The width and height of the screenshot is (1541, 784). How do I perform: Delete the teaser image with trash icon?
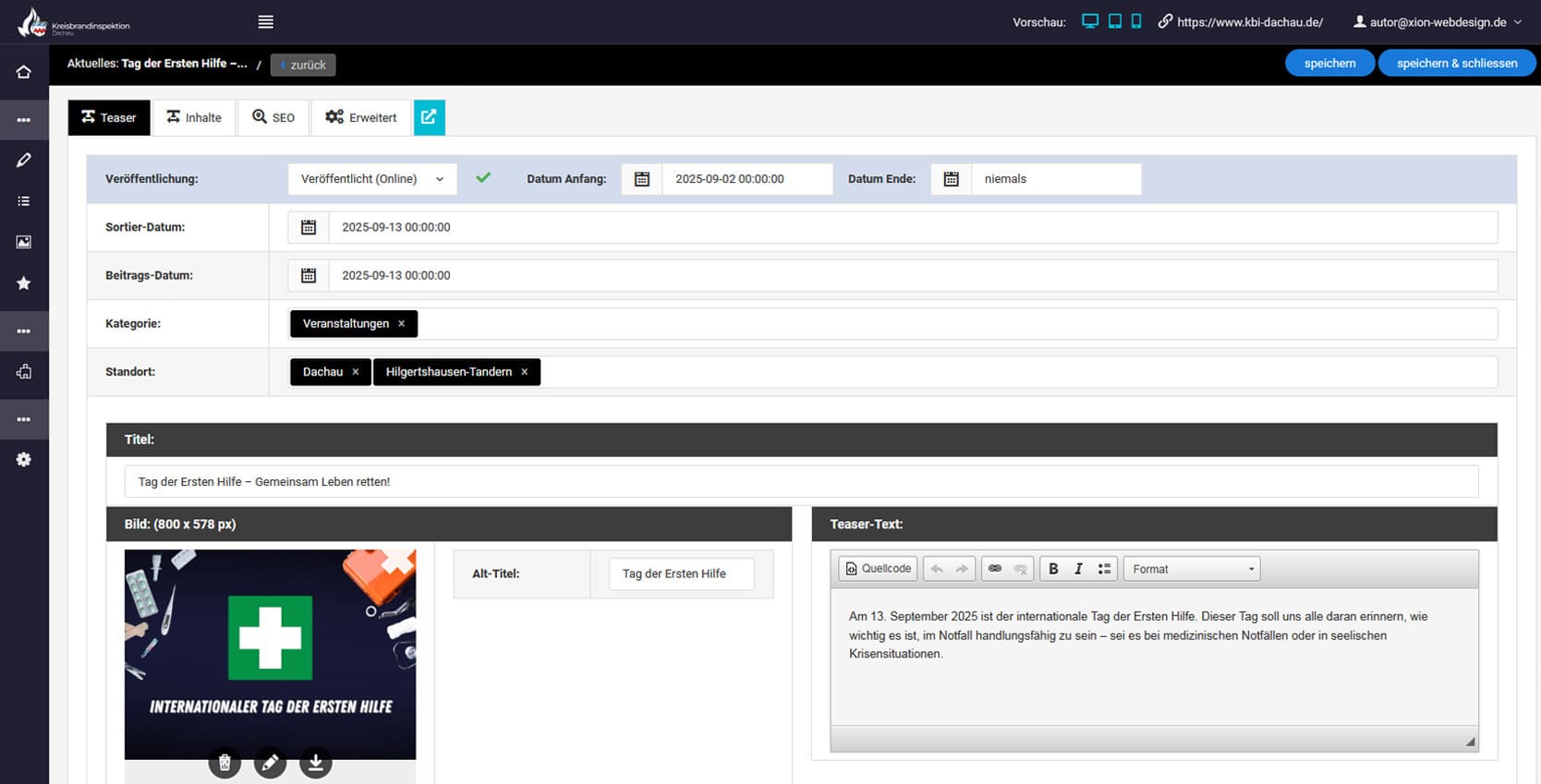[224, 763]
